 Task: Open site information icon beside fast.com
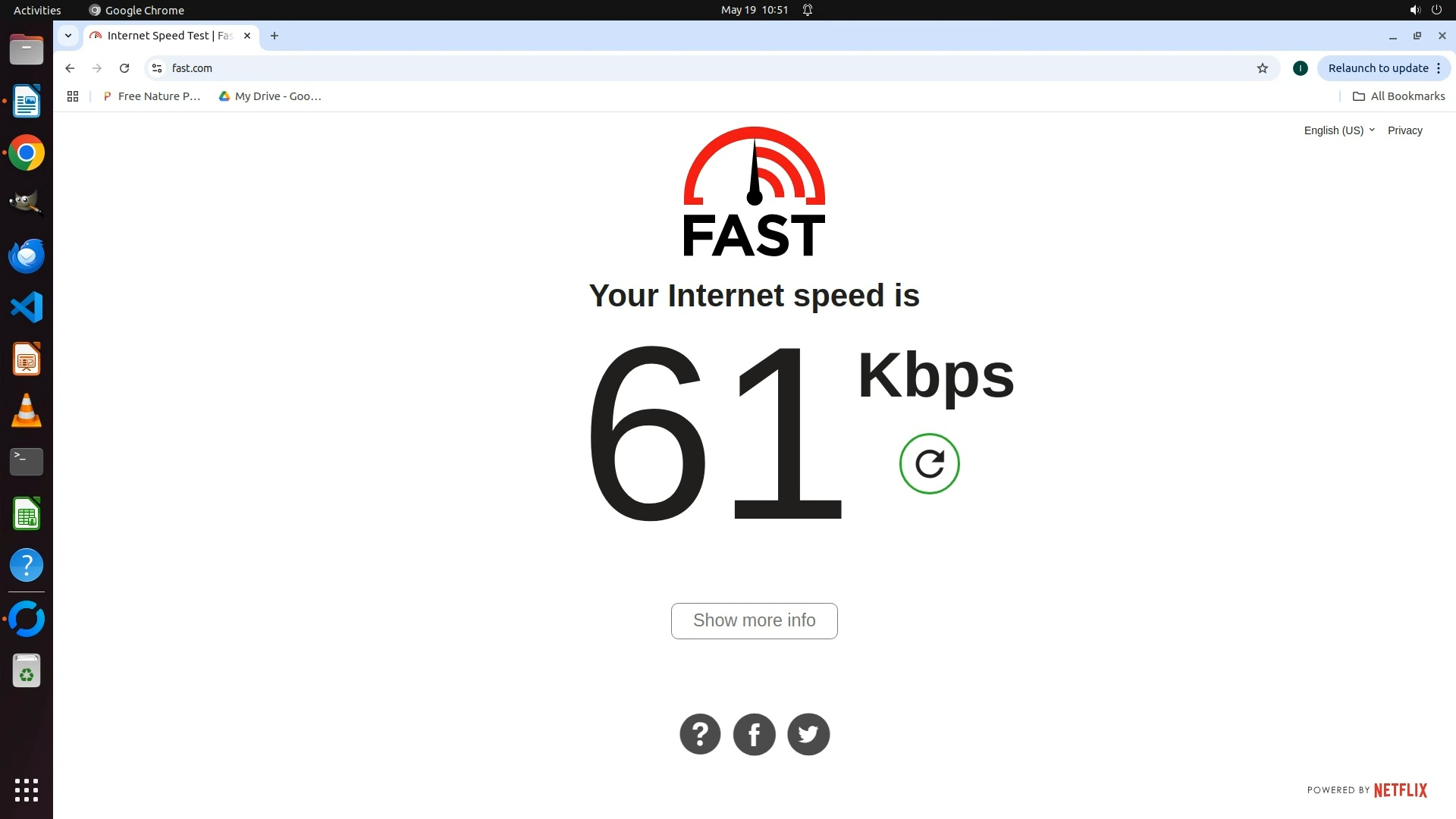tap(157, 68)
